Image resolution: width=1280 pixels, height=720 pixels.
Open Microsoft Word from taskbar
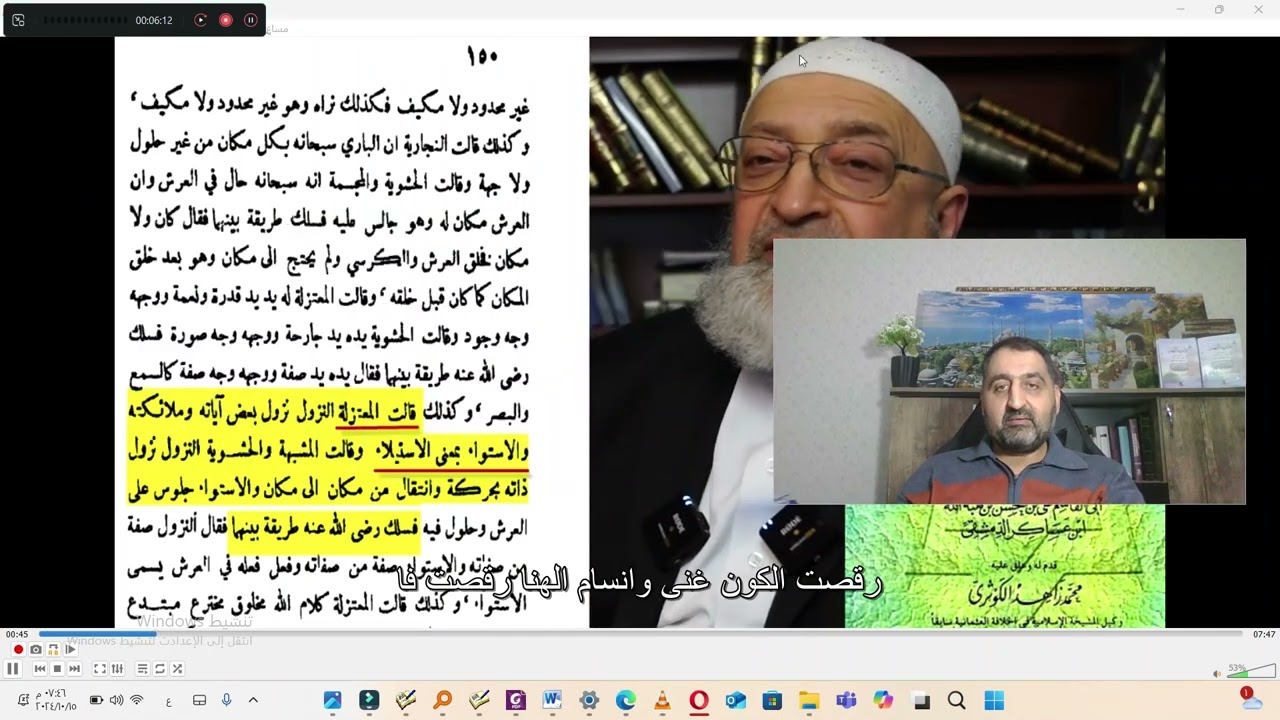(552, 701)
